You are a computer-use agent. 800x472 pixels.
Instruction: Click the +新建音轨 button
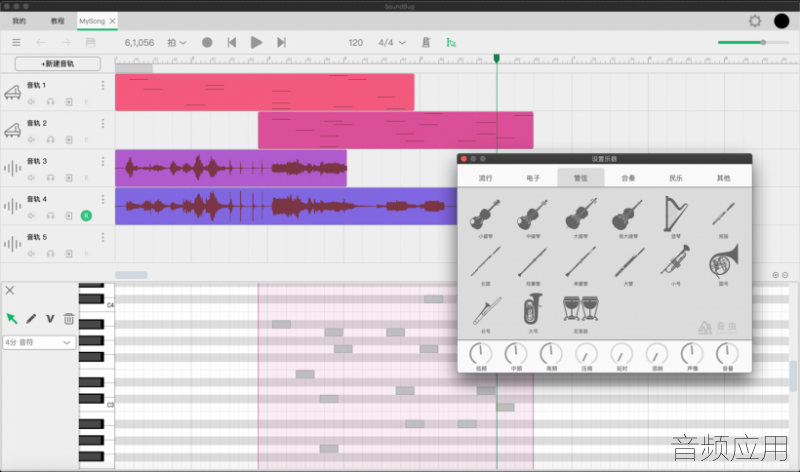tap(58, 64)
